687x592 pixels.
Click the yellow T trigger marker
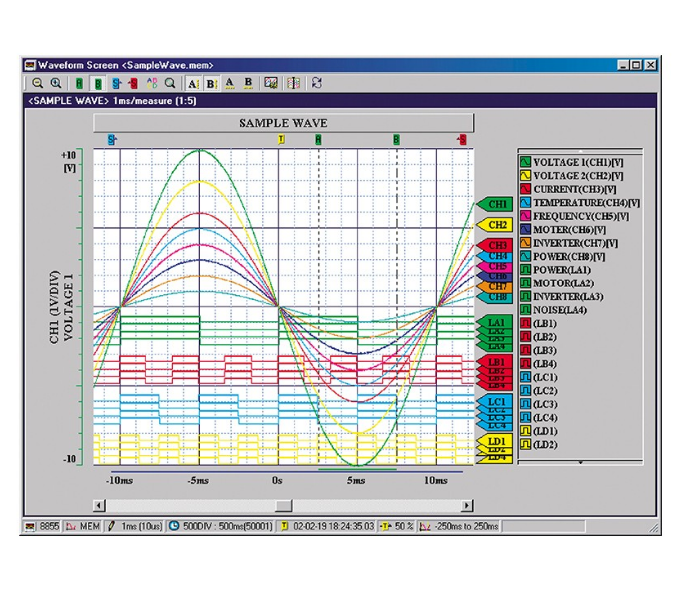pos(281,140)
